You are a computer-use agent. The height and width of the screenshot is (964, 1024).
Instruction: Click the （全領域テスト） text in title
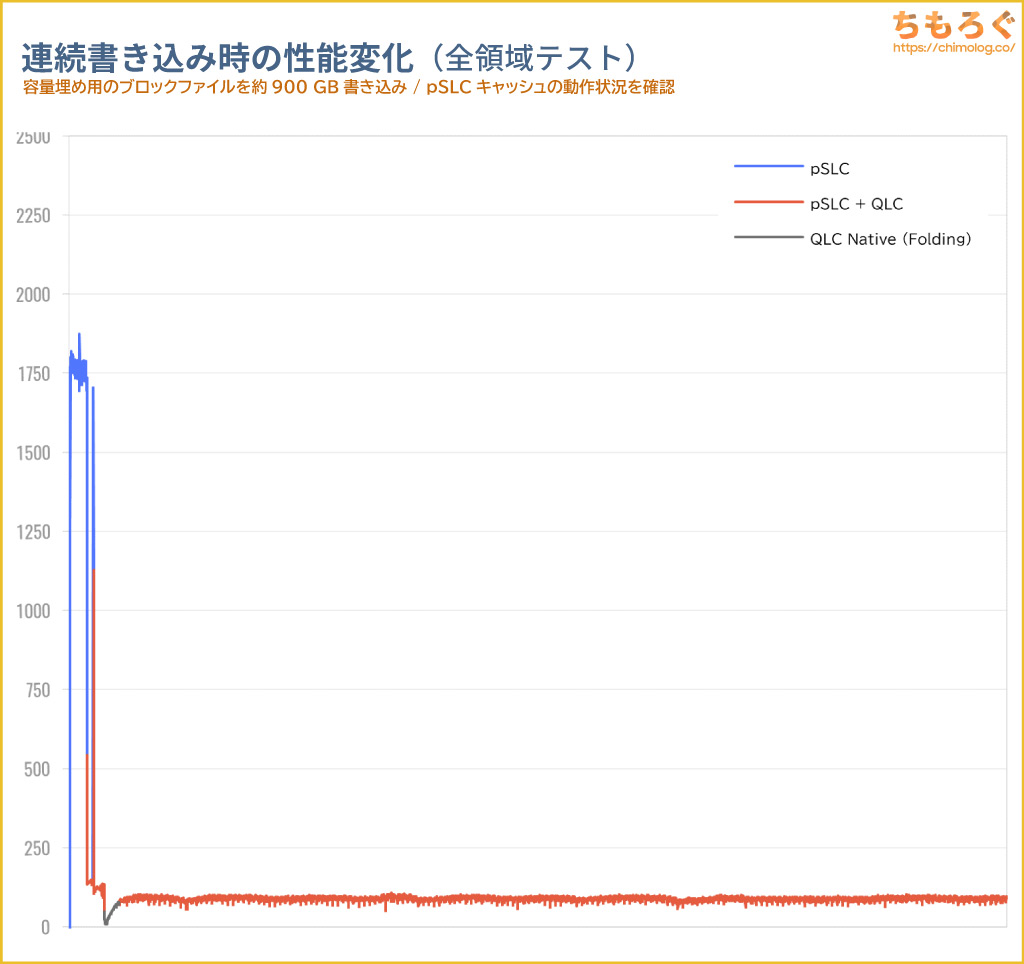pyautogui.click(x=533, y=59)
